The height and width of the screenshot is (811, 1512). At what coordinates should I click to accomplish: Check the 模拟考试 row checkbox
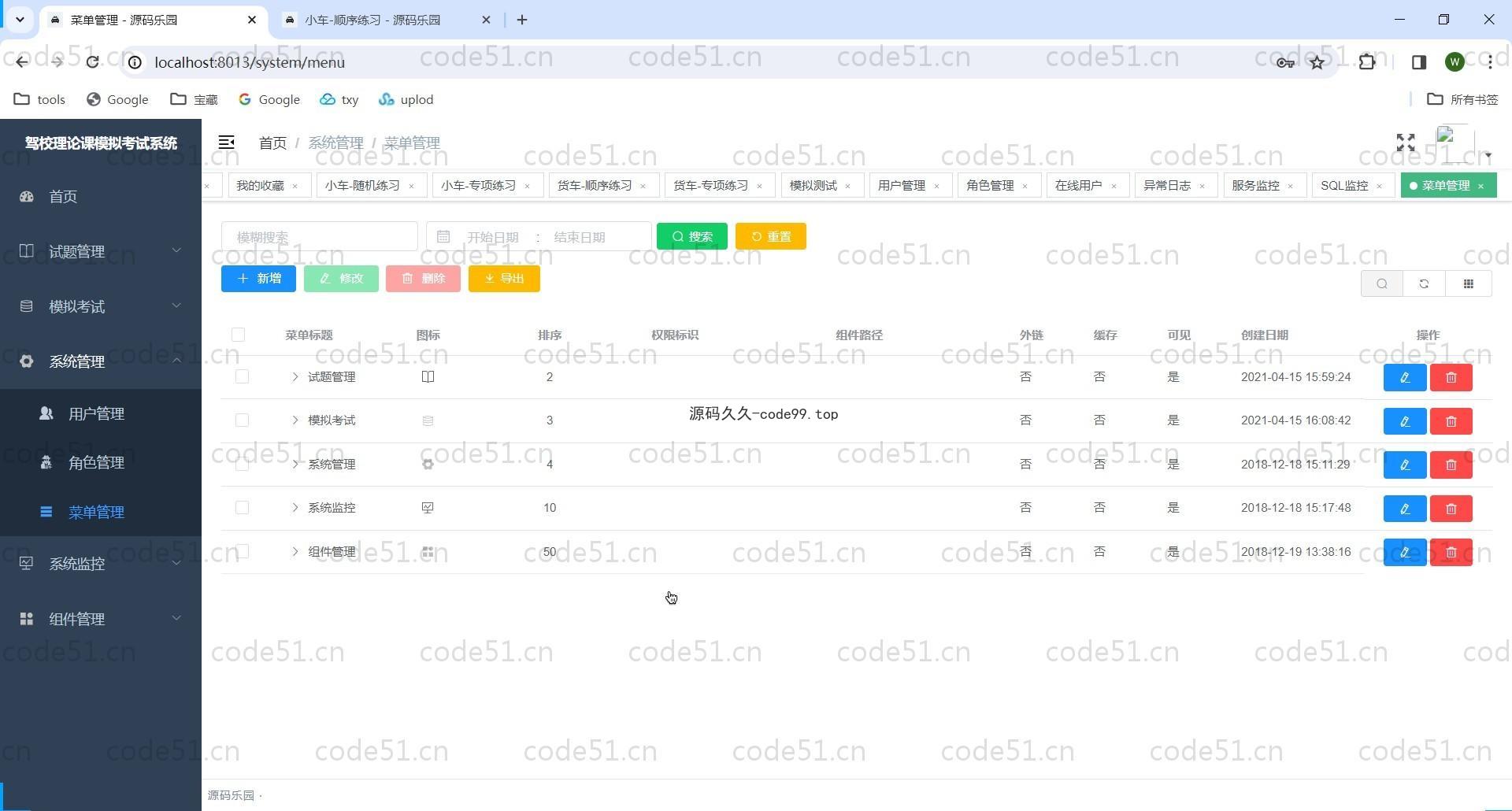click(x=242, y=420)
